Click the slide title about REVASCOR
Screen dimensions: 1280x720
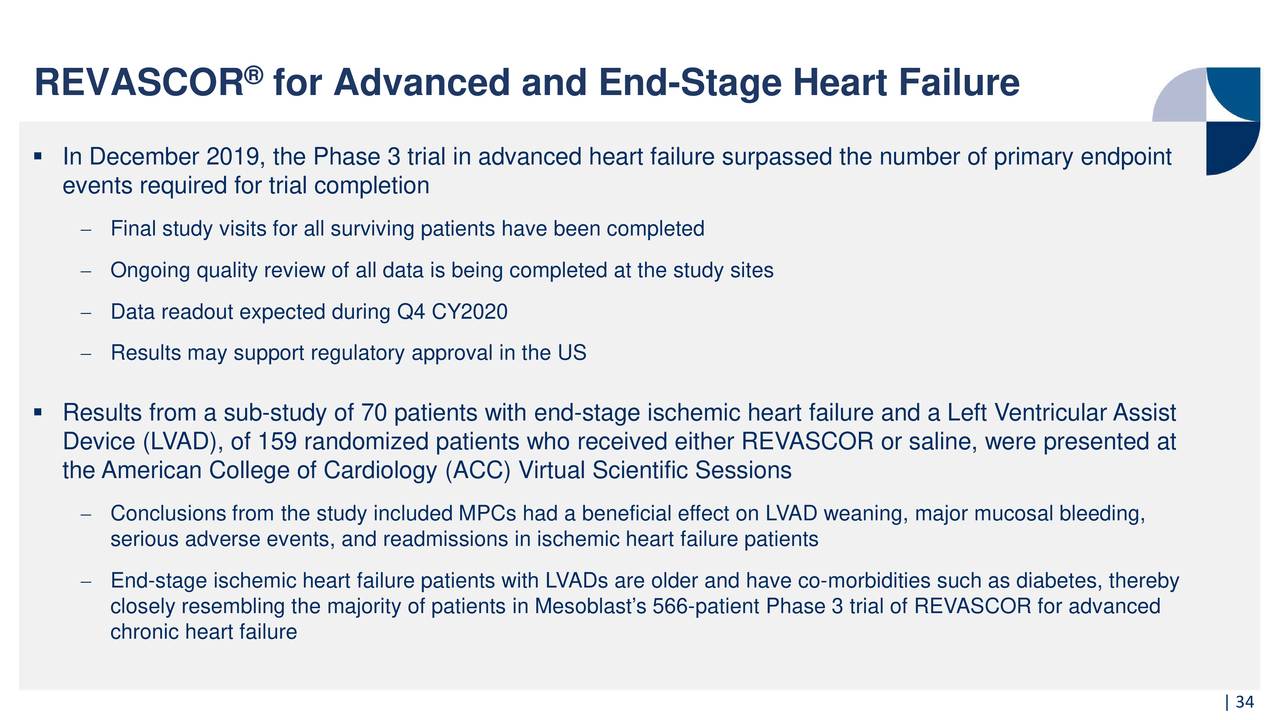tap(526, 84)
